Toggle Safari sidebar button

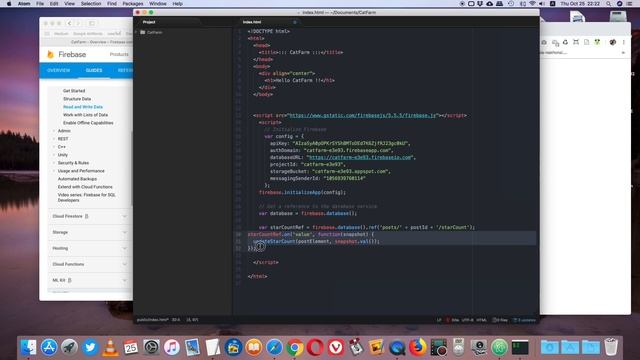pyautogui.click(x=92, y=23)
